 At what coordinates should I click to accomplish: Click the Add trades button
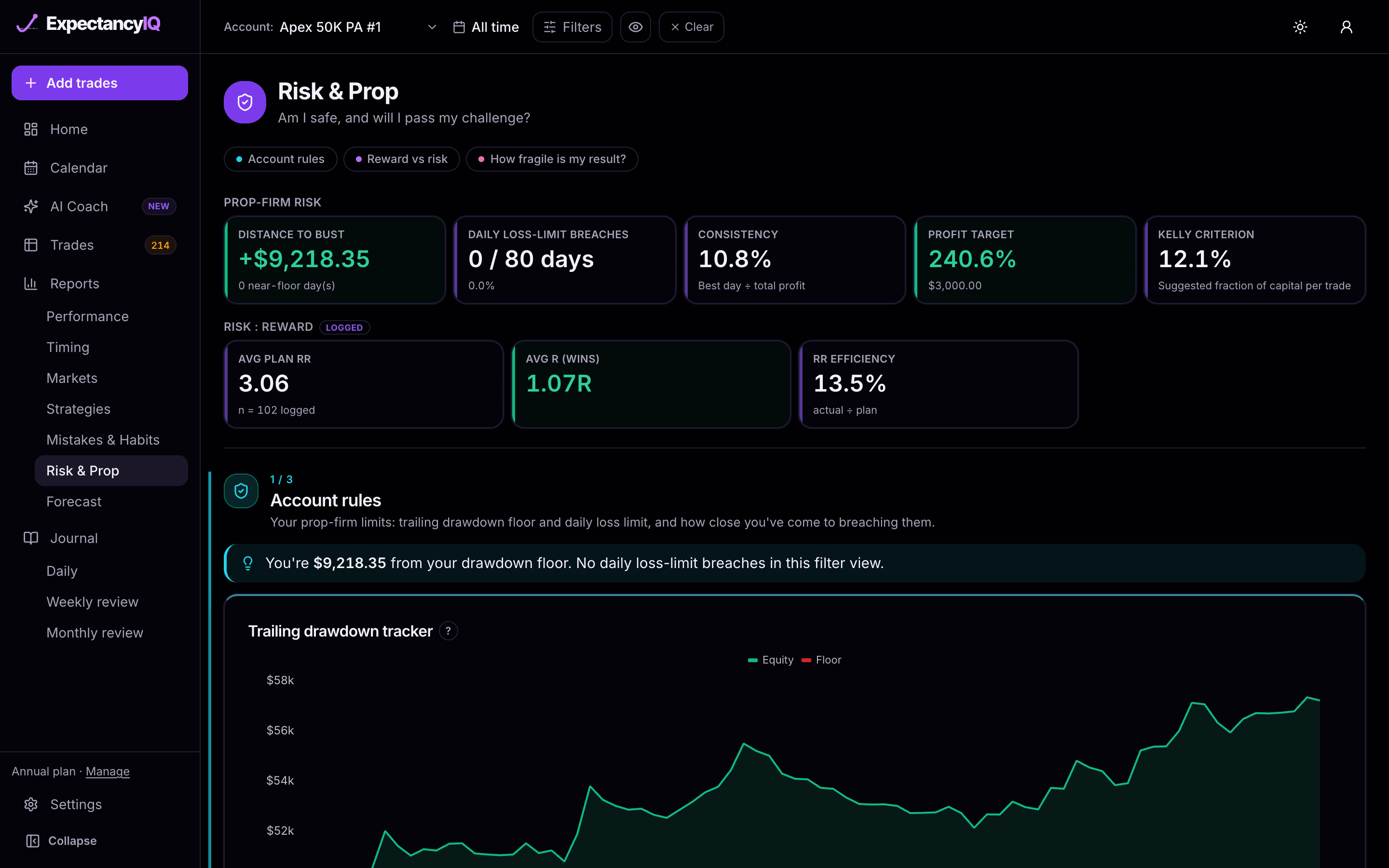[100, 83]
